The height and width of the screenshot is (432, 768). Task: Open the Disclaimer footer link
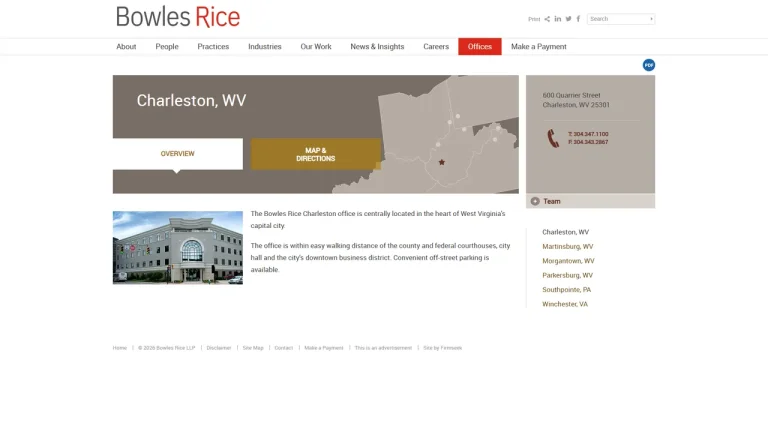coord(218,348)
